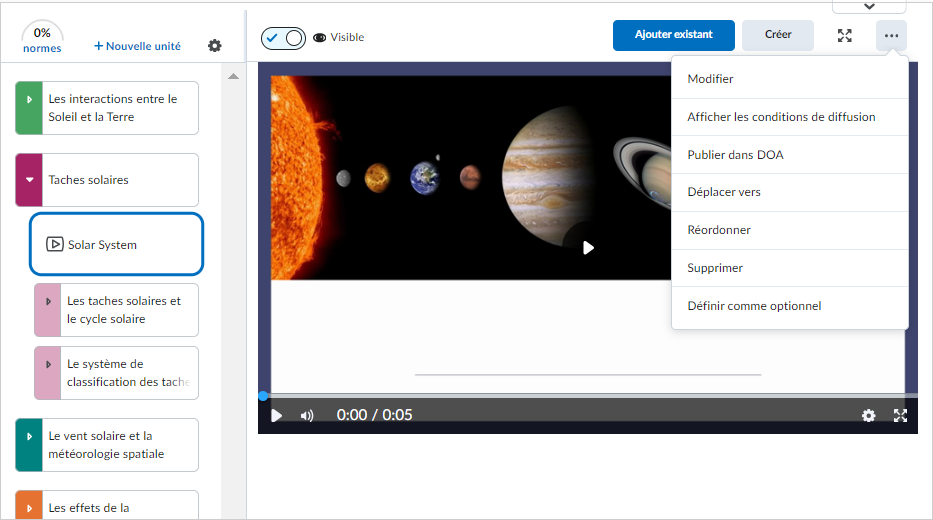933x520 pixels.
Task: Select Supprimer in the menu
Action: [790, 268]
